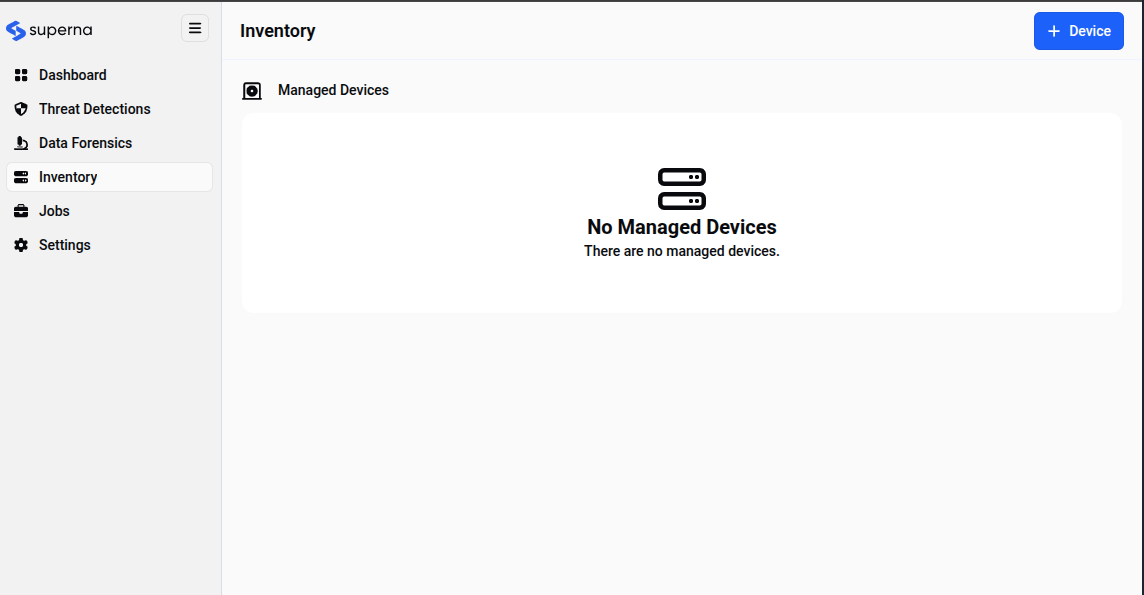Screen dimensions: 1144x595
Task: Click the Data Forensics microscope icon
Action: pos(21,143)
